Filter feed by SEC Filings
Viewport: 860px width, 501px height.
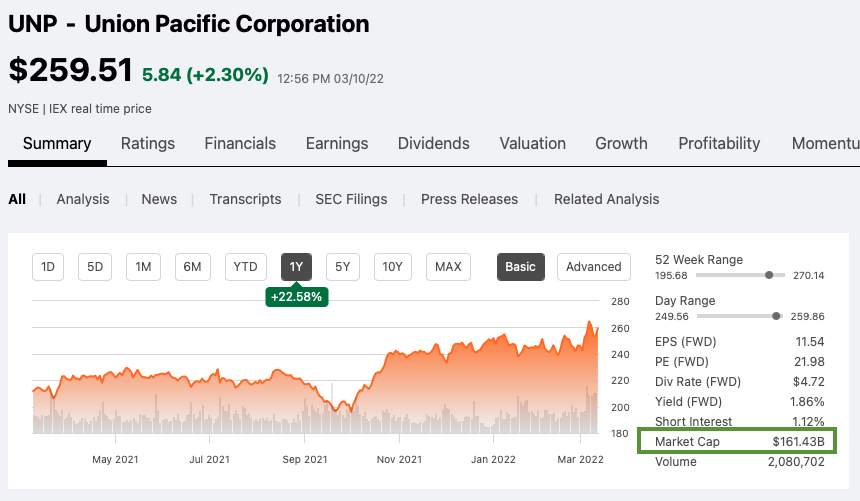(x=351, y=199)
